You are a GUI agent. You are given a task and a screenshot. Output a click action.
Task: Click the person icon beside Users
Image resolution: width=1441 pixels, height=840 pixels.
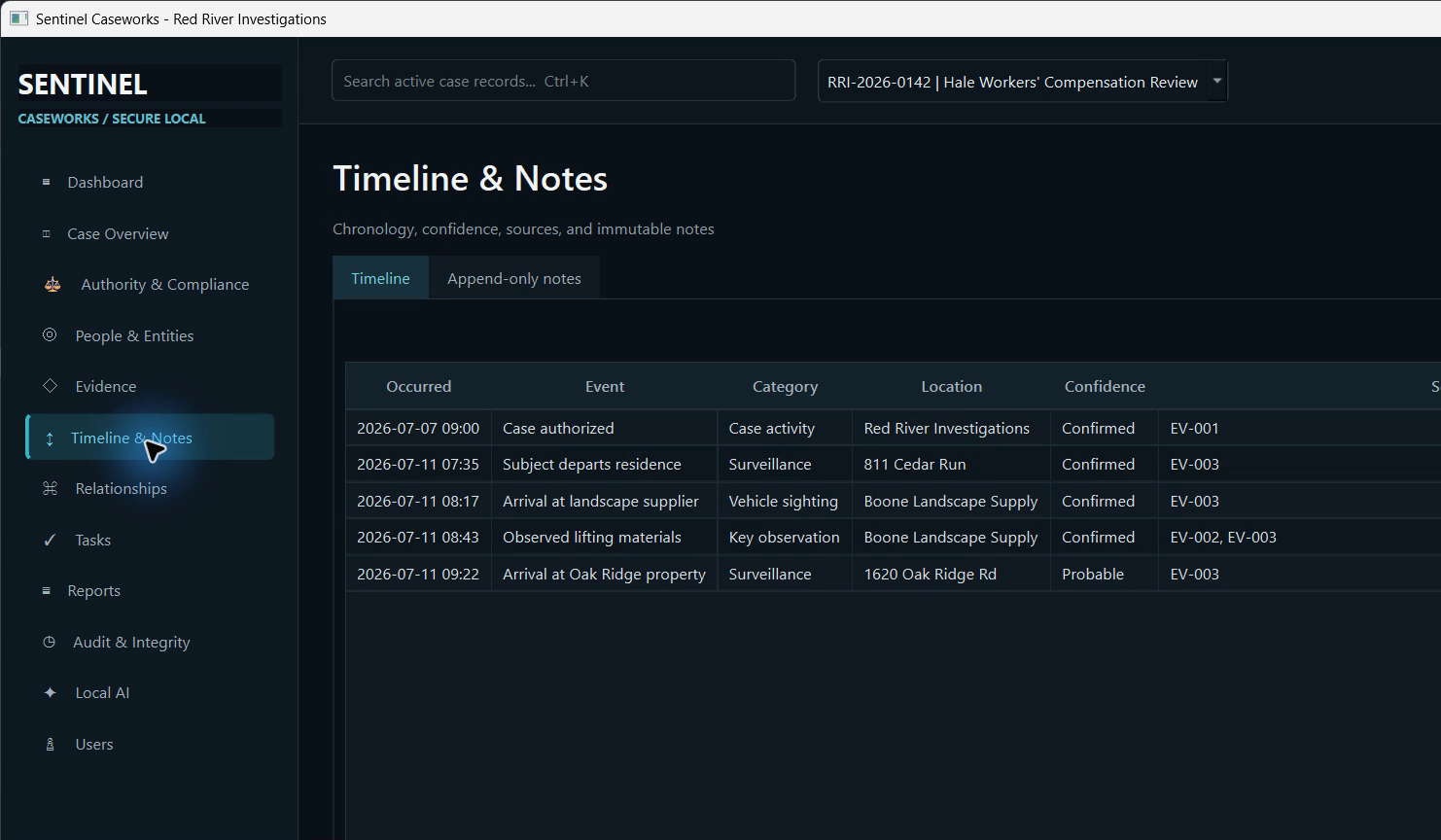(50, 744)
